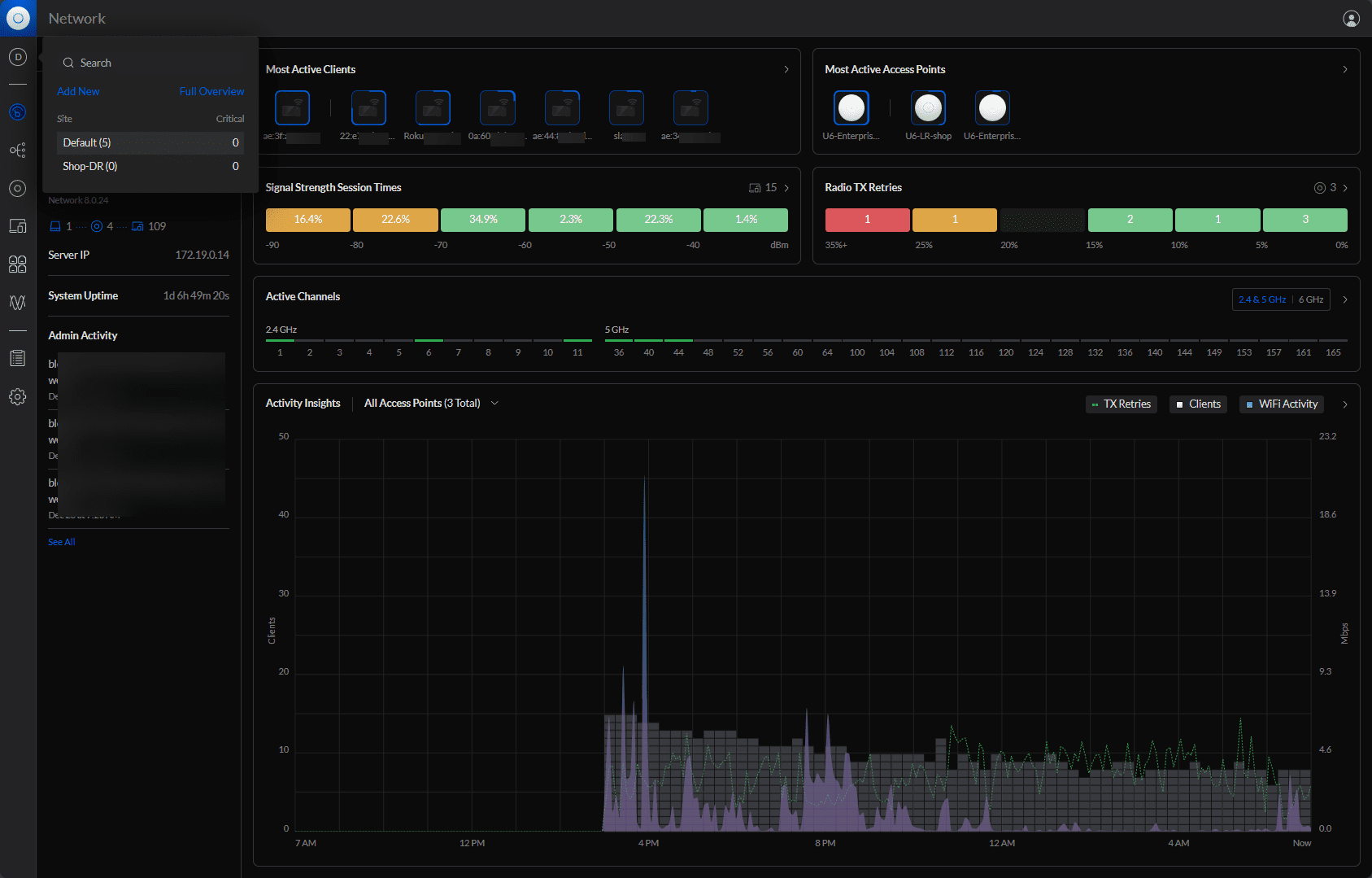Open the All Access Points dropdown
The height and width of the screenshot is (878, 1372).
[431, 404]
